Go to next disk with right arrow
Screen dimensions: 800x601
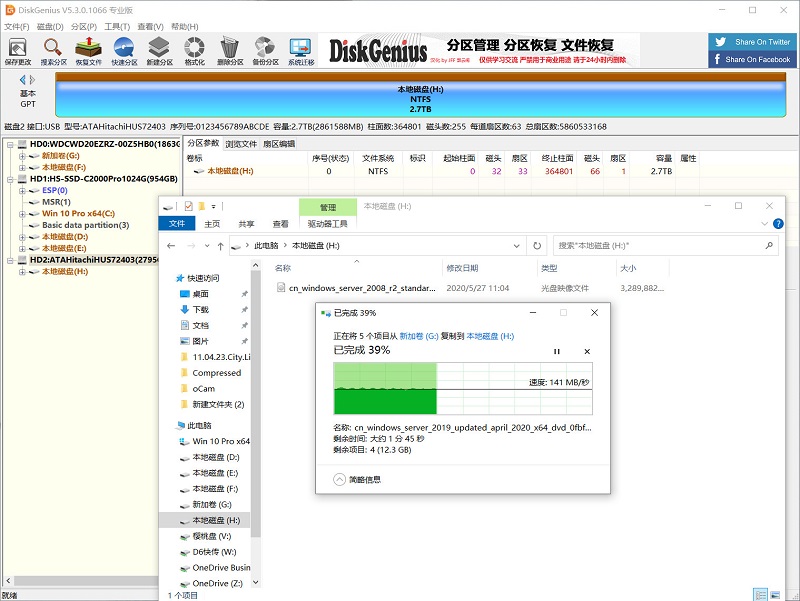[32, 80]
